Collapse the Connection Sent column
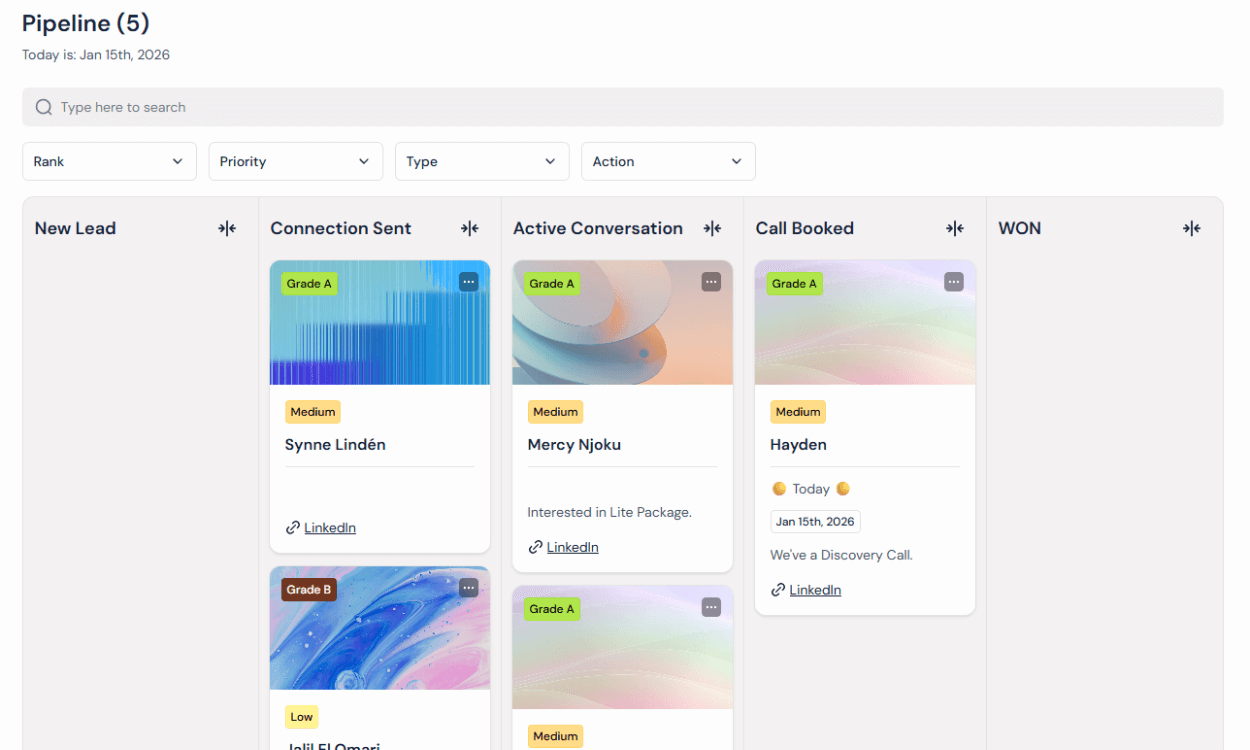The width and height of the screenshot is (1250, 750). click(x=469, y=229)
